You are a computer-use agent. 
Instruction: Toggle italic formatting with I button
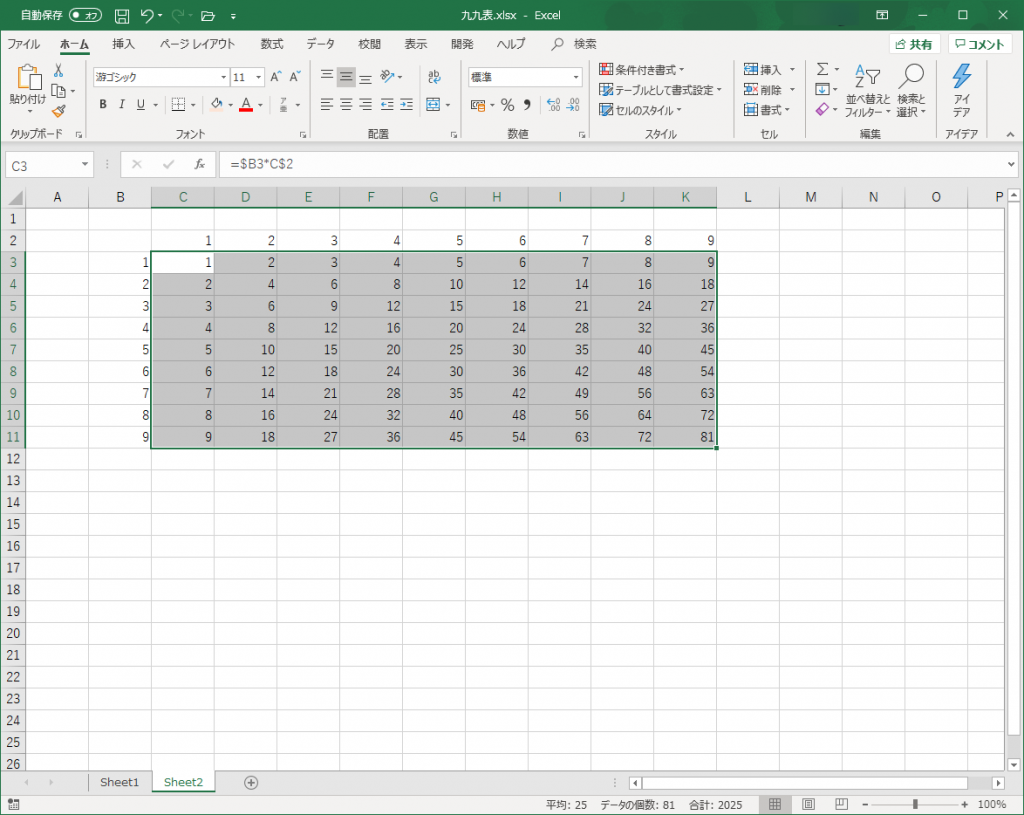(122, 105)
